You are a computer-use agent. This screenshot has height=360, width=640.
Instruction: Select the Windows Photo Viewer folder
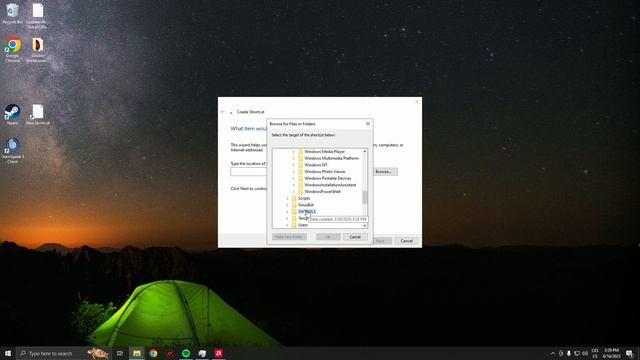[325, 171]
